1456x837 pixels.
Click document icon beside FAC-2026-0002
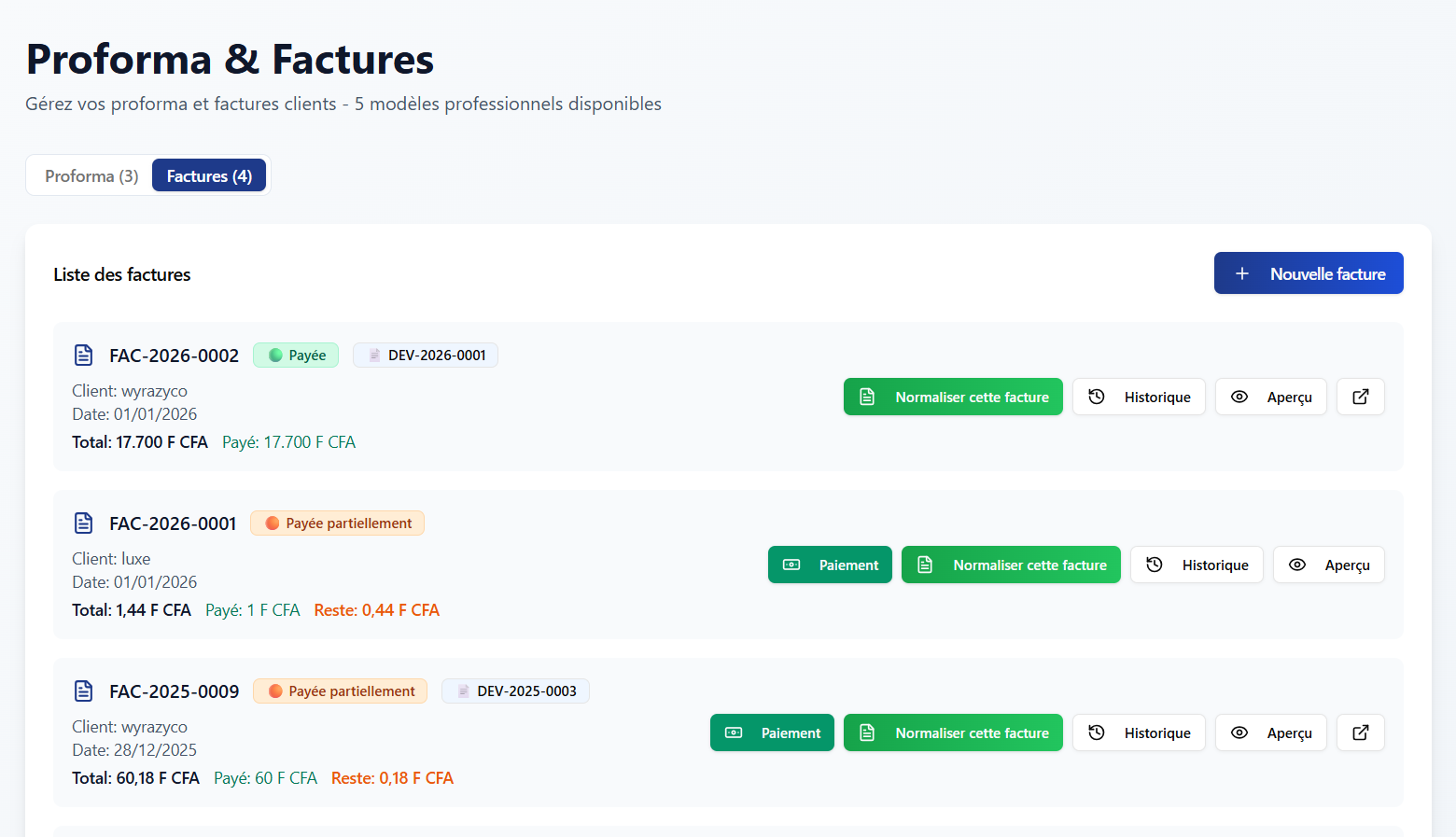(84, 356)
